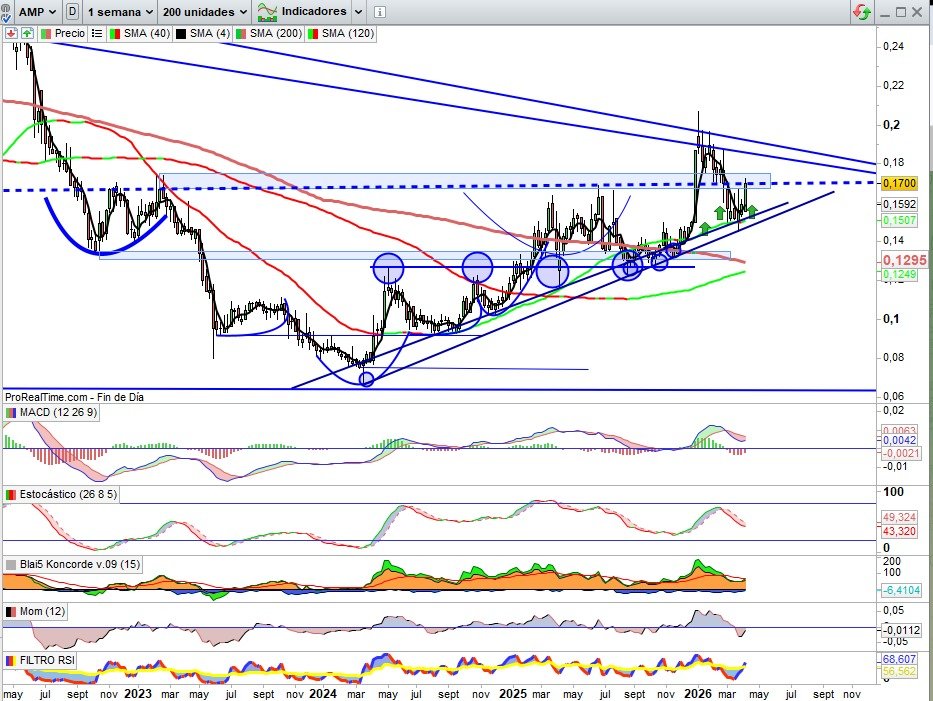933x701 pixels.
Task: Click the SMA (200) color swatch
Action: tap(242, 34)
